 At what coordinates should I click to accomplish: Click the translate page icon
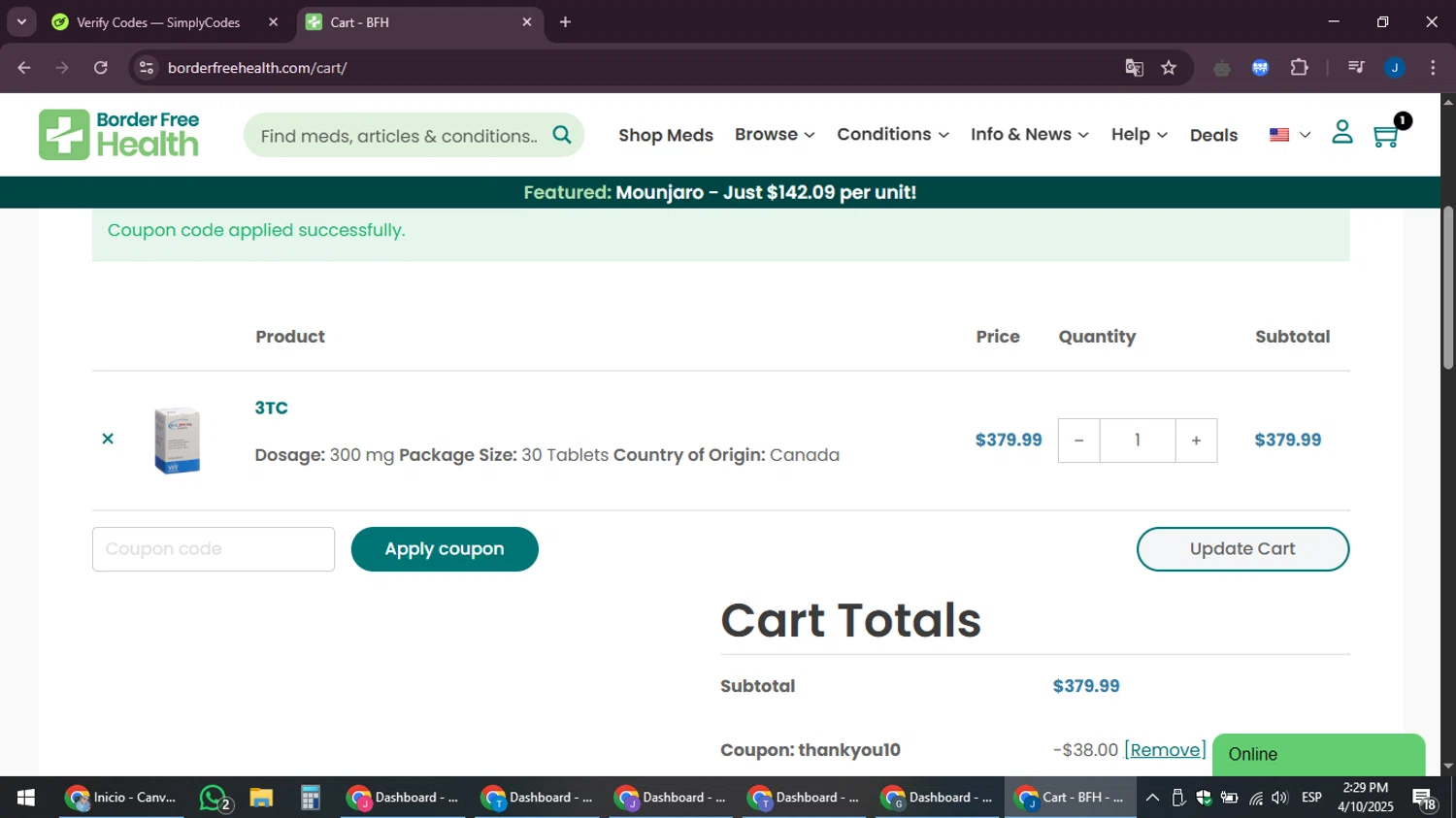pyautogui.click(x=1134, y=68)
